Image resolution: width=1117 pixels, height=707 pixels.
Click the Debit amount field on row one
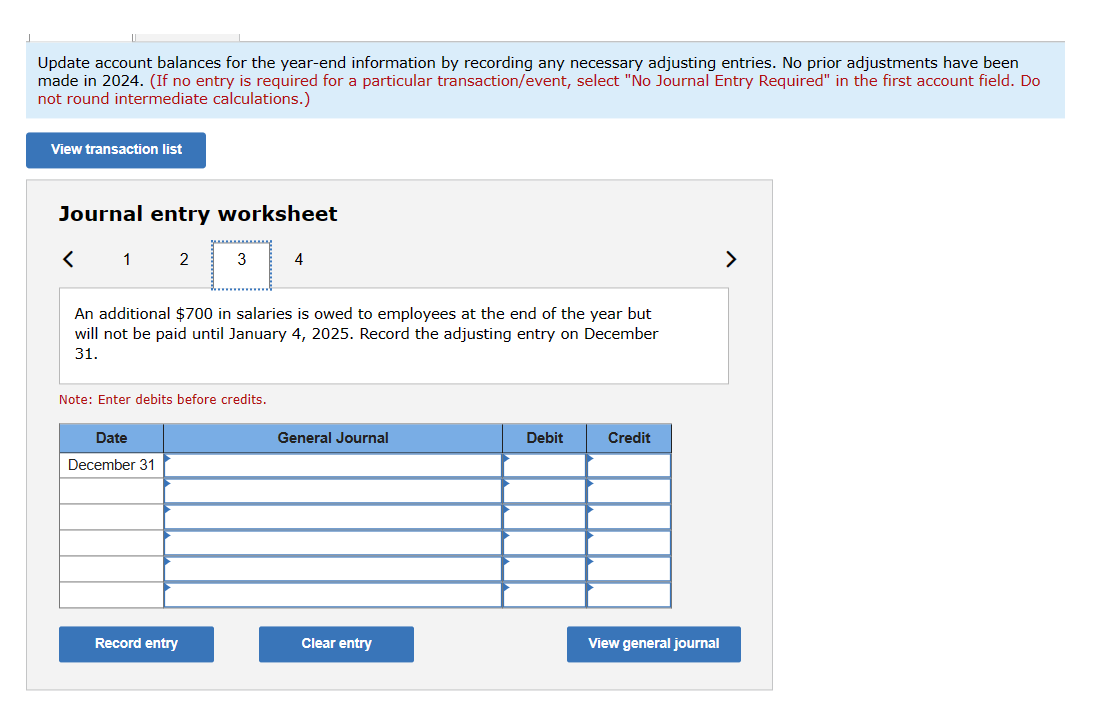(545, 464)
